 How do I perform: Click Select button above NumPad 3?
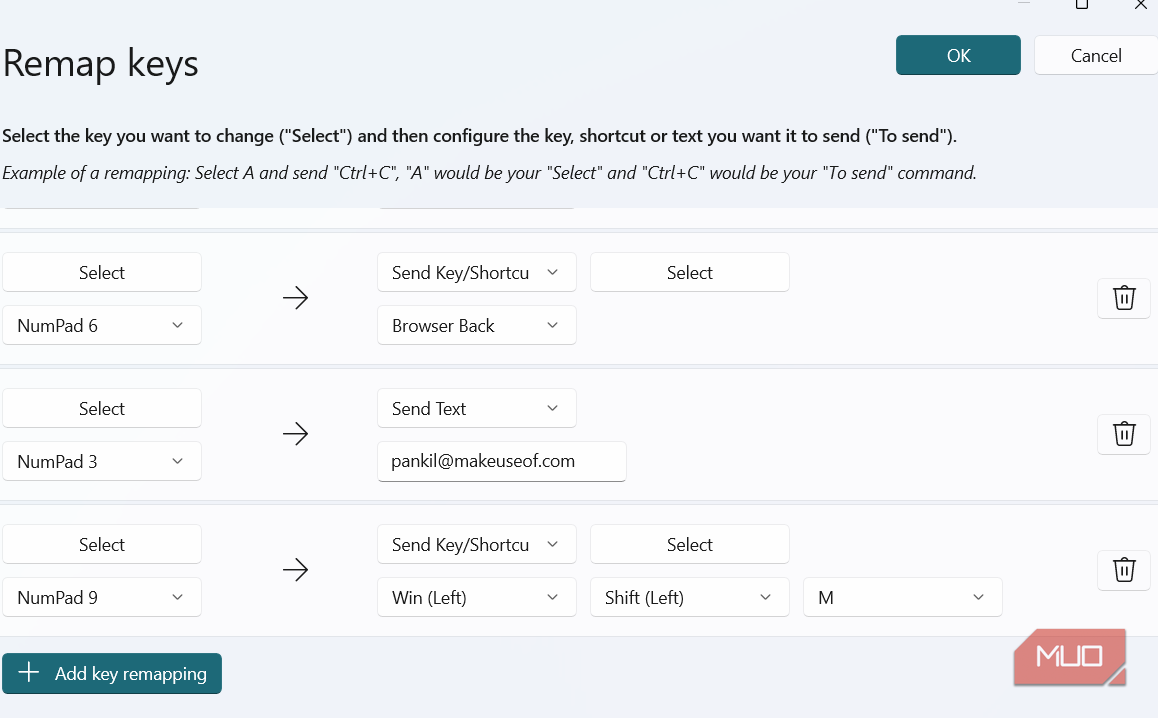click(102, 408)
